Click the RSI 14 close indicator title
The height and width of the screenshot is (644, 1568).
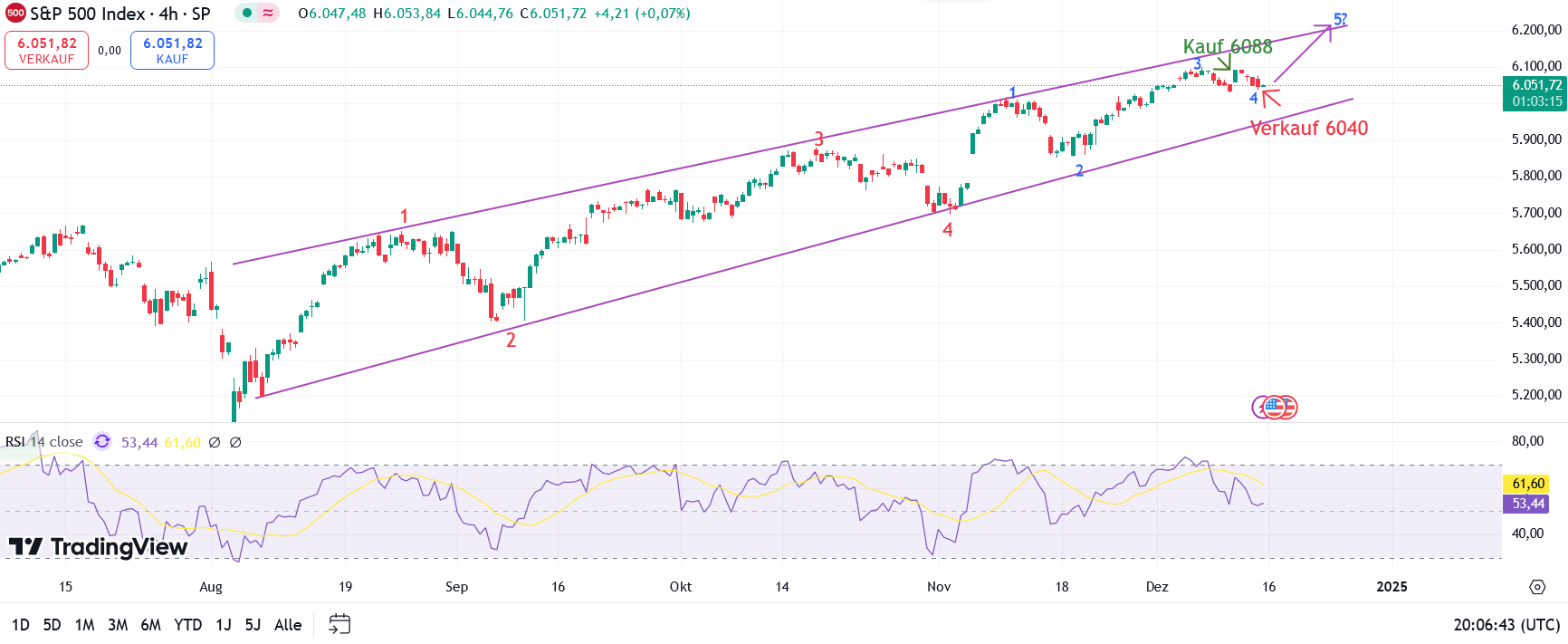click(x=44, y=442)
